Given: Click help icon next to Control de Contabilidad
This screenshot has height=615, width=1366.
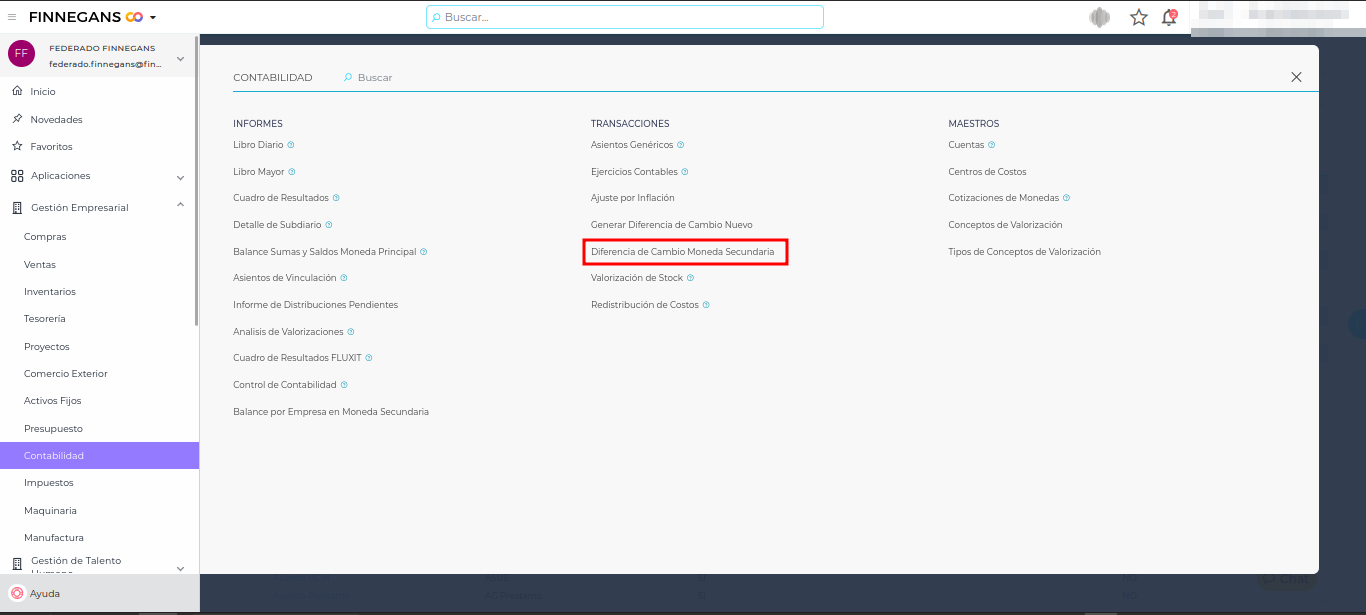Looking at the screenshot, I should (344, 385).
